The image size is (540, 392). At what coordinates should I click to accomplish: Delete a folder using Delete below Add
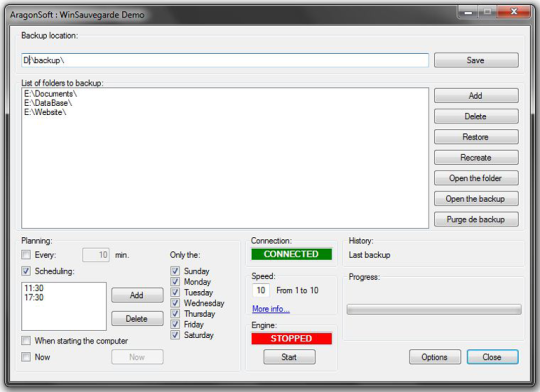click(x=476, y=116)
